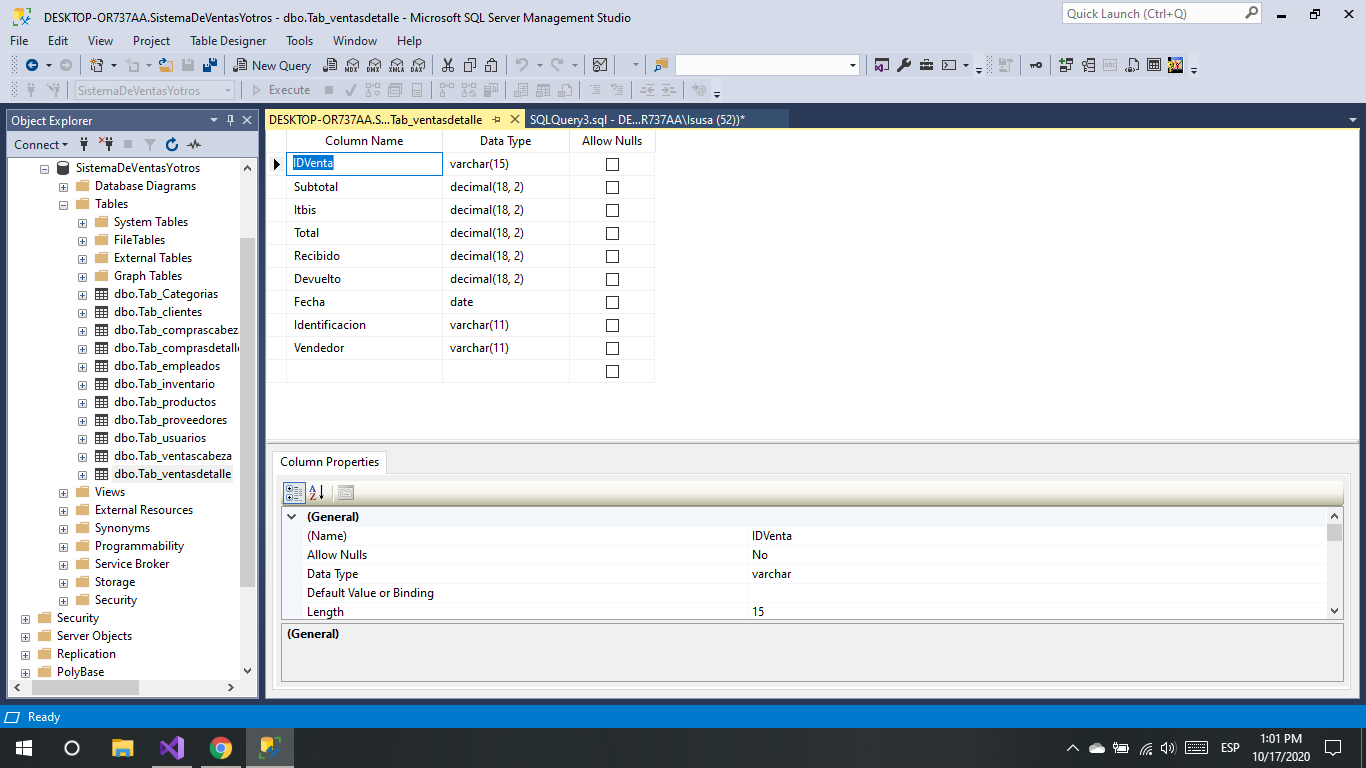The width and height of the screenshot is (1366, 768).
Task: Open File Explorer from the taskbar
Action: pos(122,748)
